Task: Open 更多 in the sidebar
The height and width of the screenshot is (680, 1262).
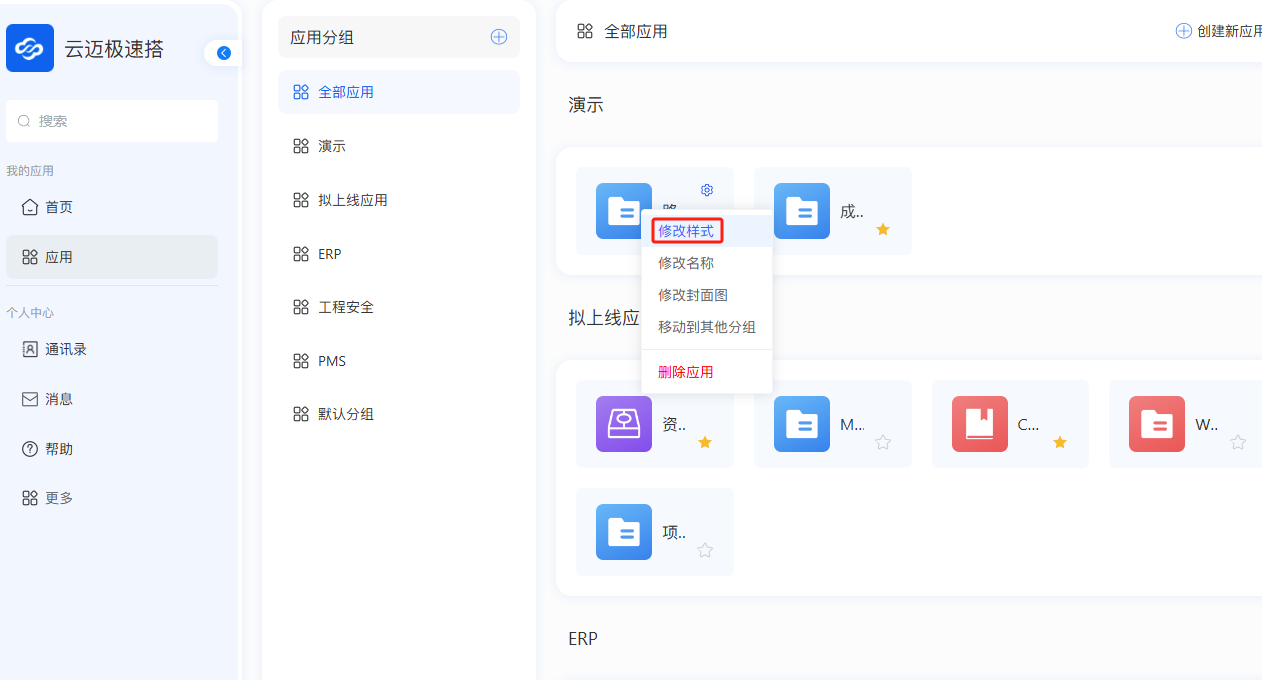Action: [x=58, y=498]
